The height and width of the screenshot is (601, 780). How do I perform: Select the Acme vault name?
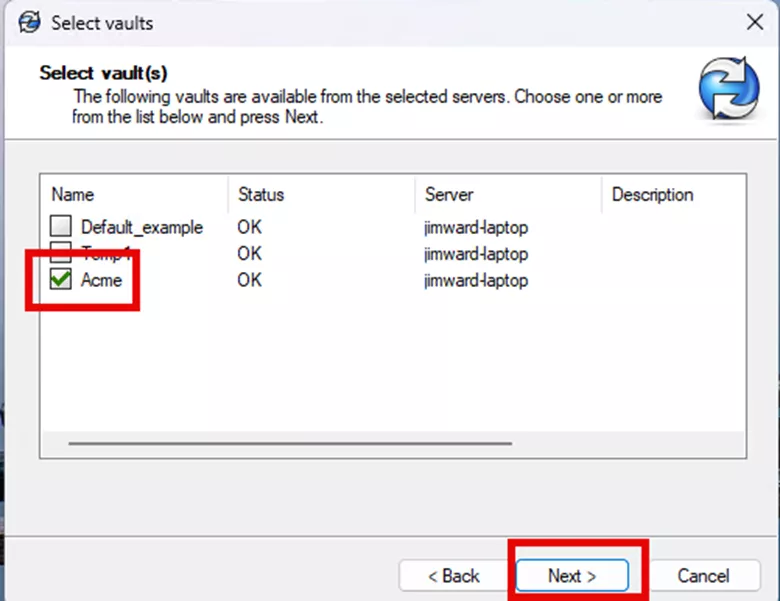point(101,280)
